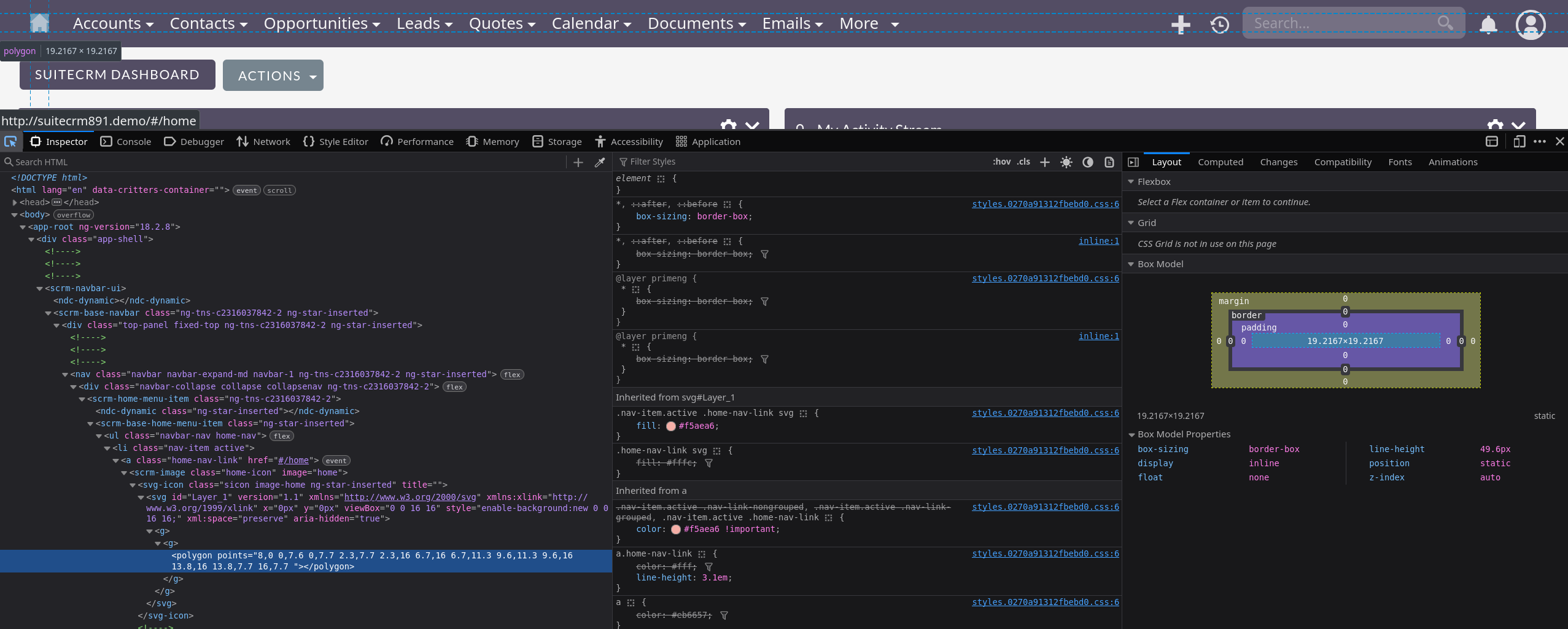Open the ACTIONS dropdown
Viewport: 1568px width, 629px height.
[x=273, y=76]
